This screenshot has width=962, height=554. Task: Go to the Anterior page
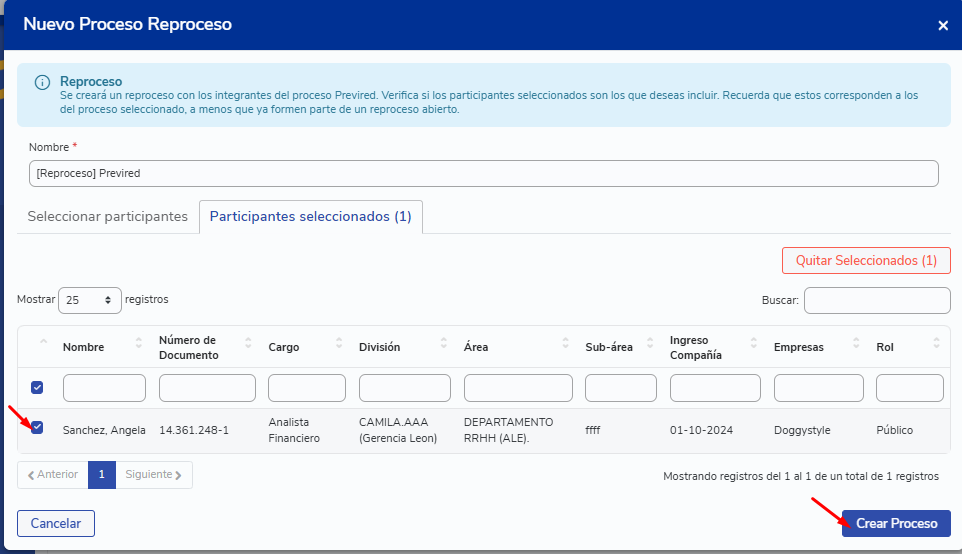(53, 475)
